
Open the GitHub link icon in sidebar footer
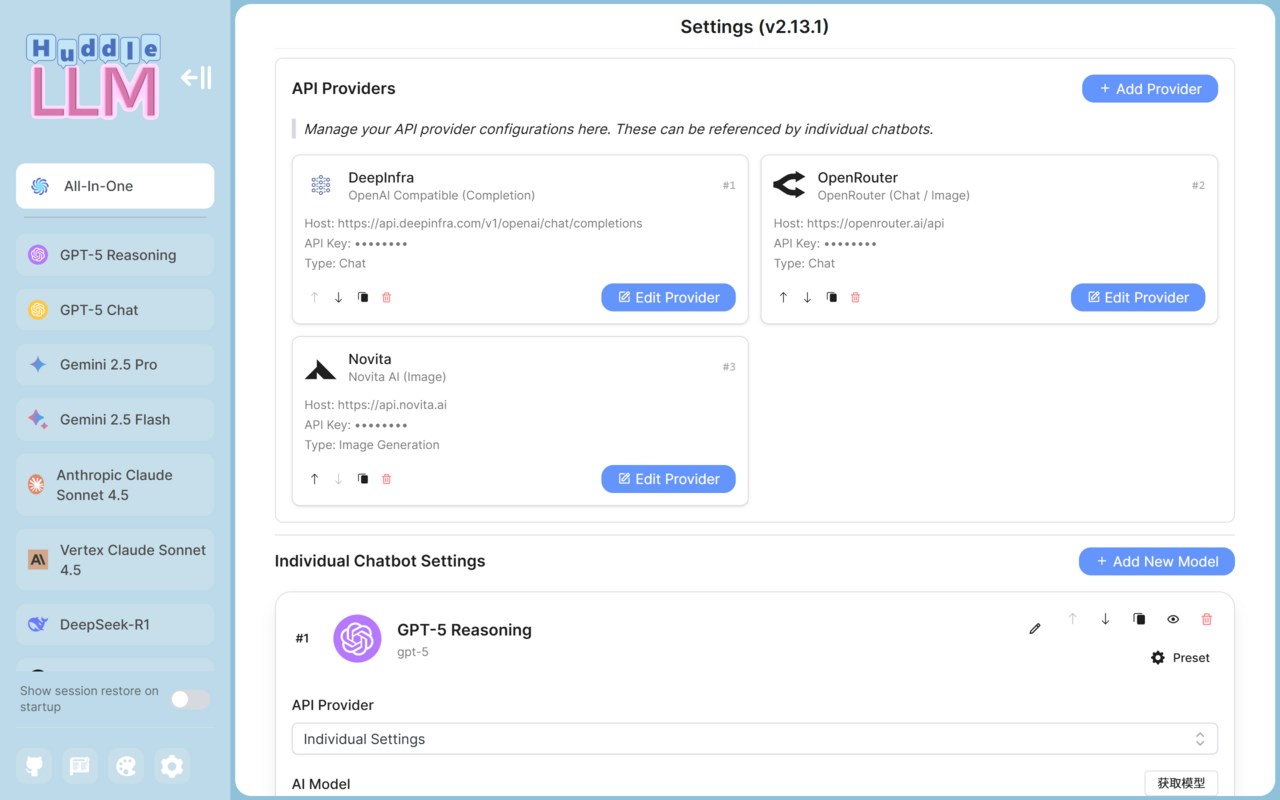[x=34, y=766]
